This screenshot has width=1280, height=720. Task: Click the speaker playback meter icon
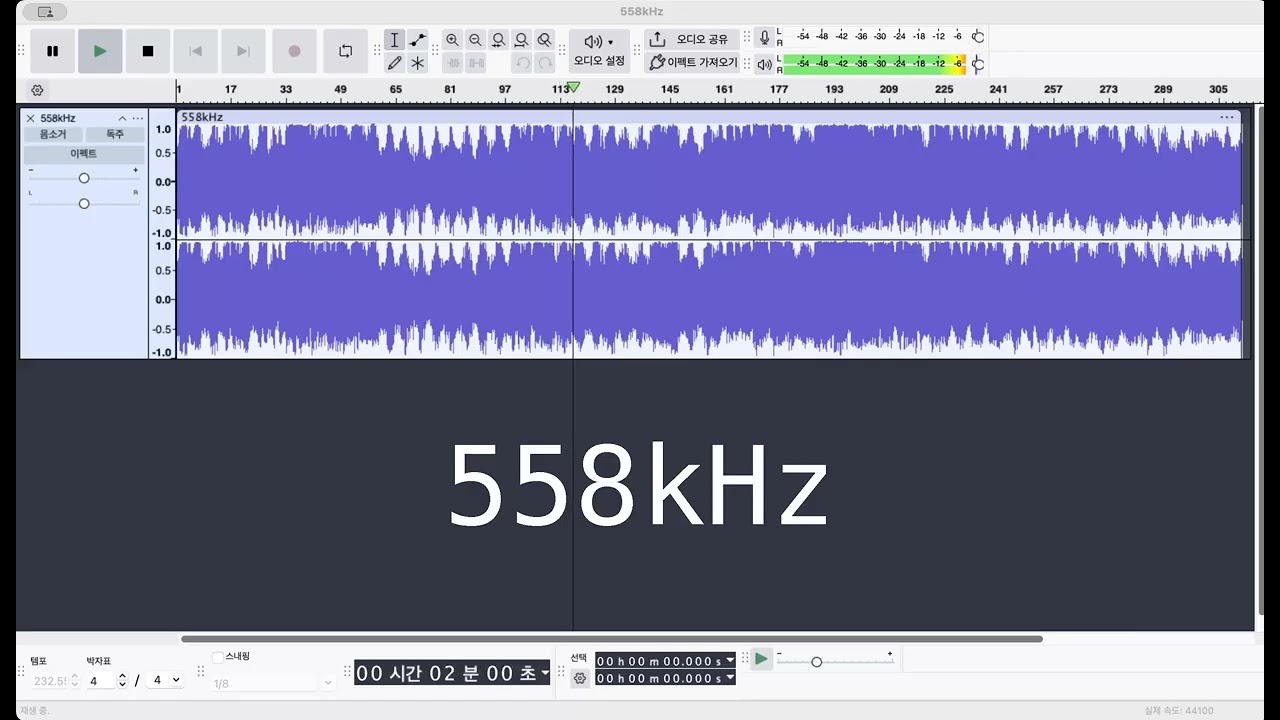coord(765,64)
